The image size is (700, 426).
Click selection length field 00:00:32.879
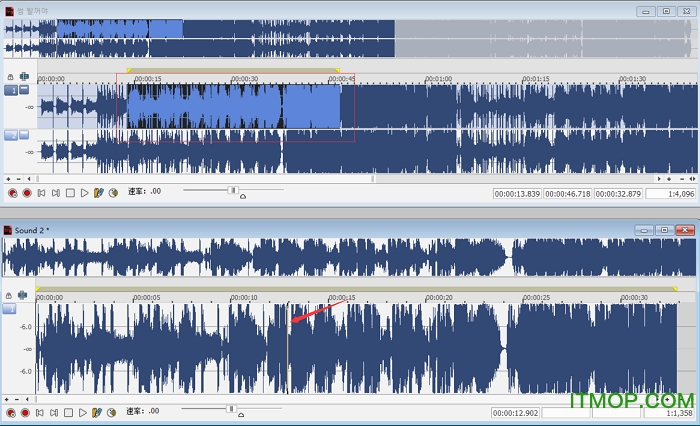click(x=618, y=194)
